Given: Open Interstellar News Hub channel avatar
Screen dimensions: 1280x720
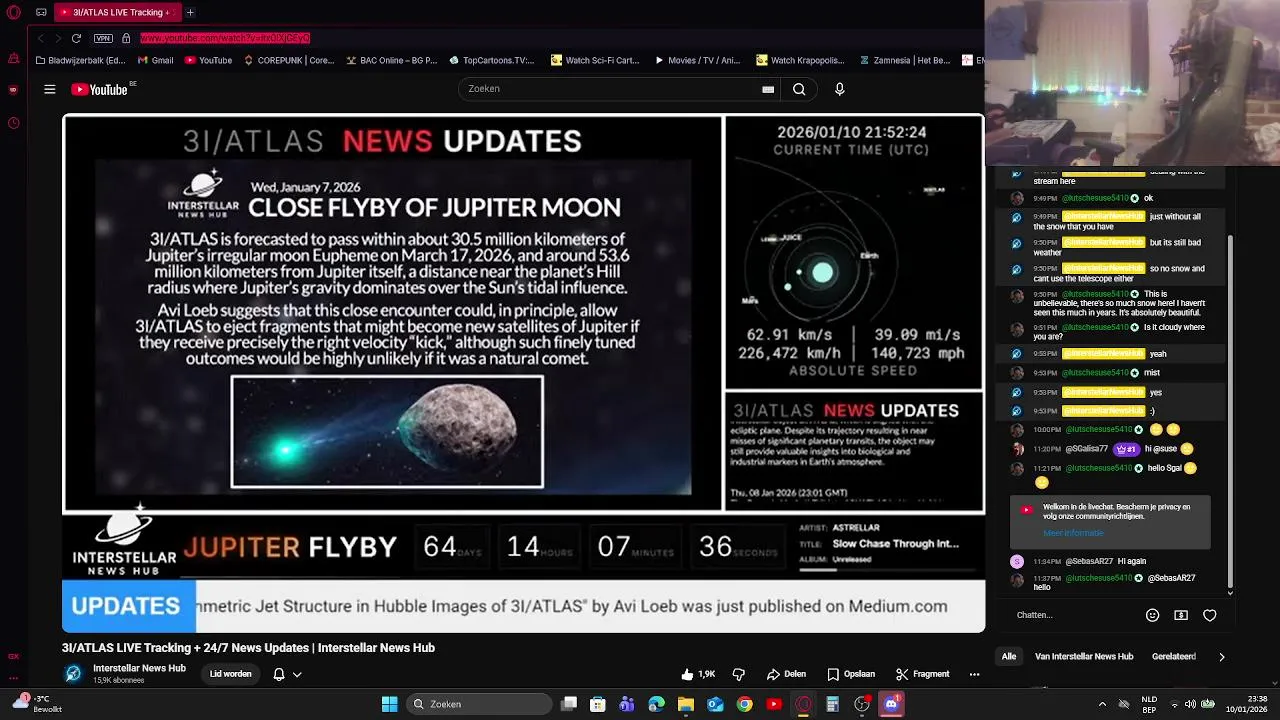Looking at the screenshot, I should pyautogui.click(x=73, y=674).
